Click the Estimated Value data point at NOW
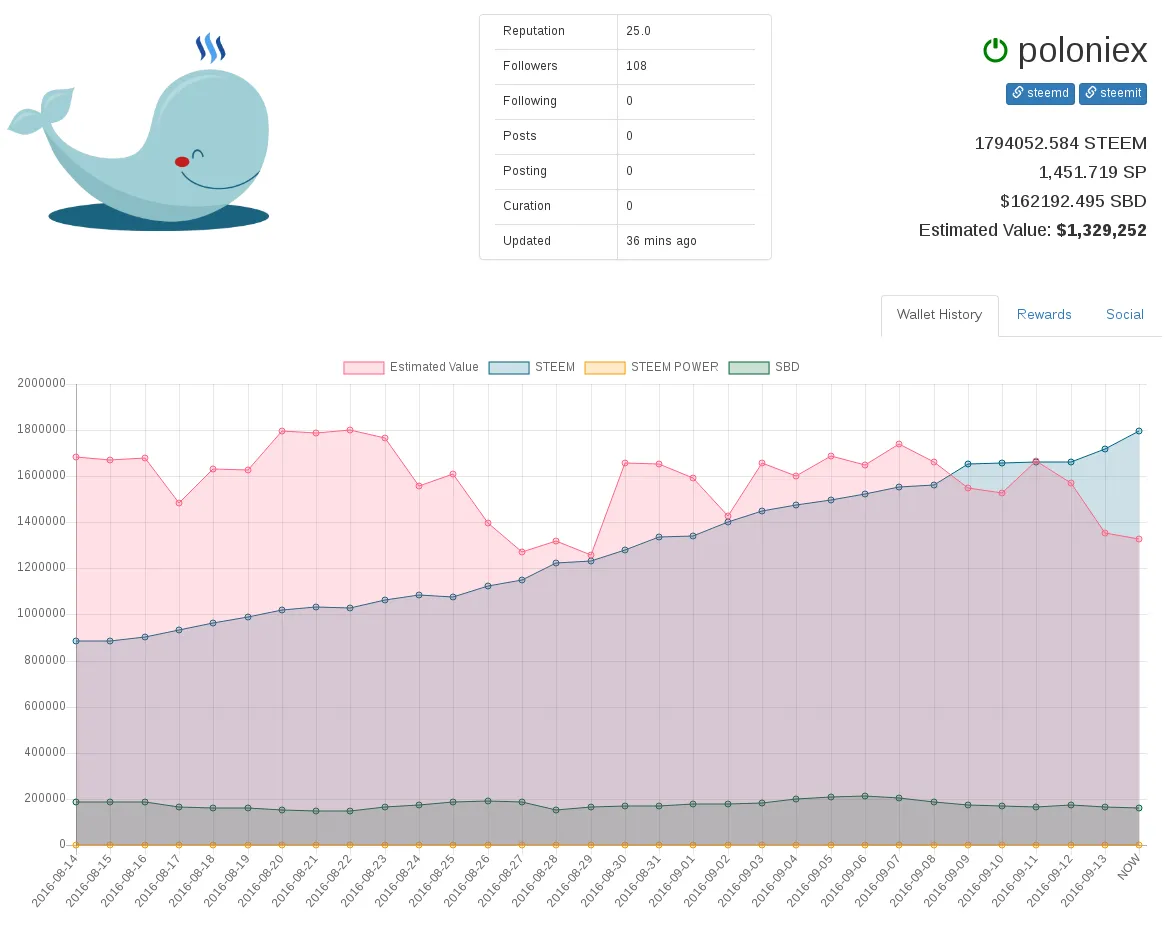Screen dimensions: 1171x945 (x=1139, y=539)
